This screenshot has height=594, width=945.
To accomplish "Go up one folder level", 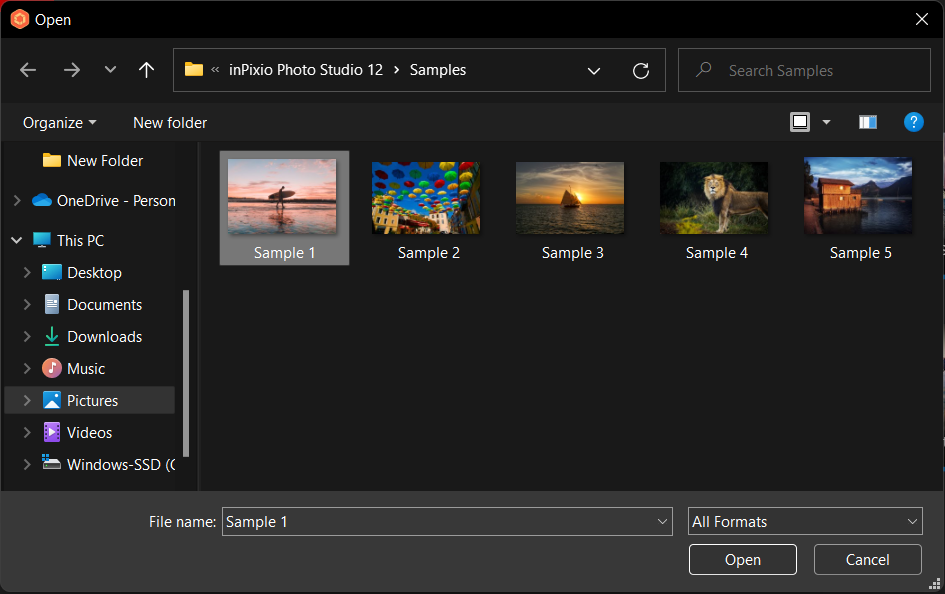I will click(146, 70).
